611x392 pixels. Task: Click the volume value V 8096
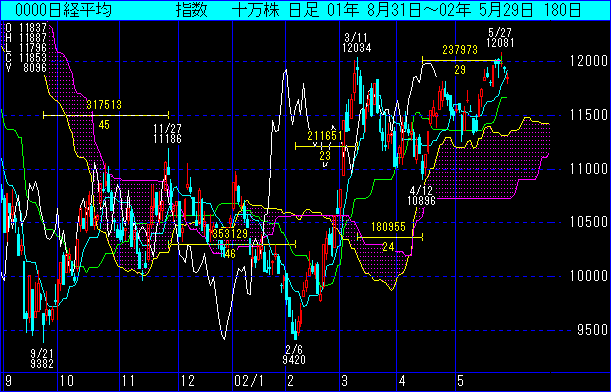click(x=26, y=68)
